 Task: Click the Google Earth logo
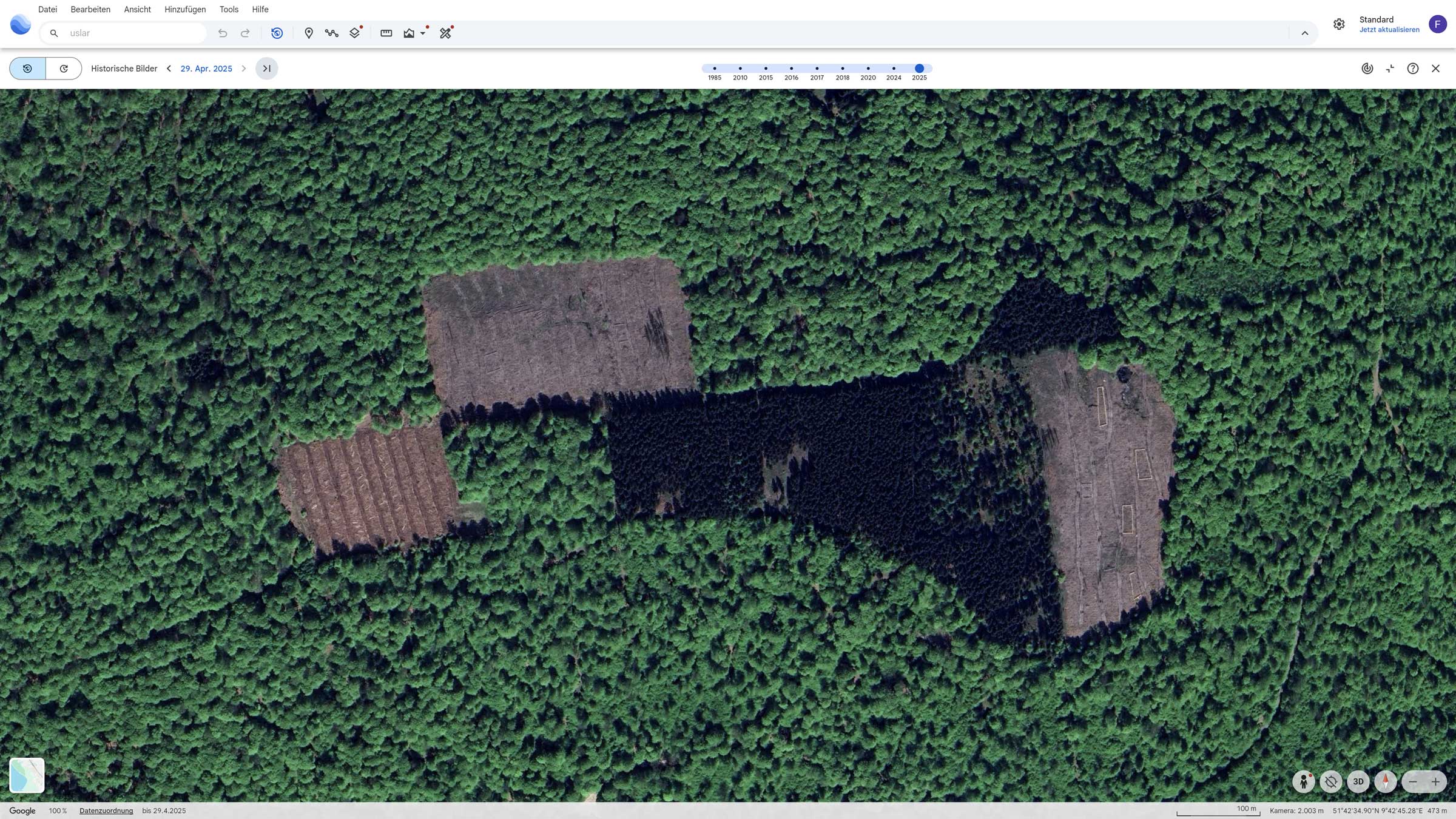[21, 24]
